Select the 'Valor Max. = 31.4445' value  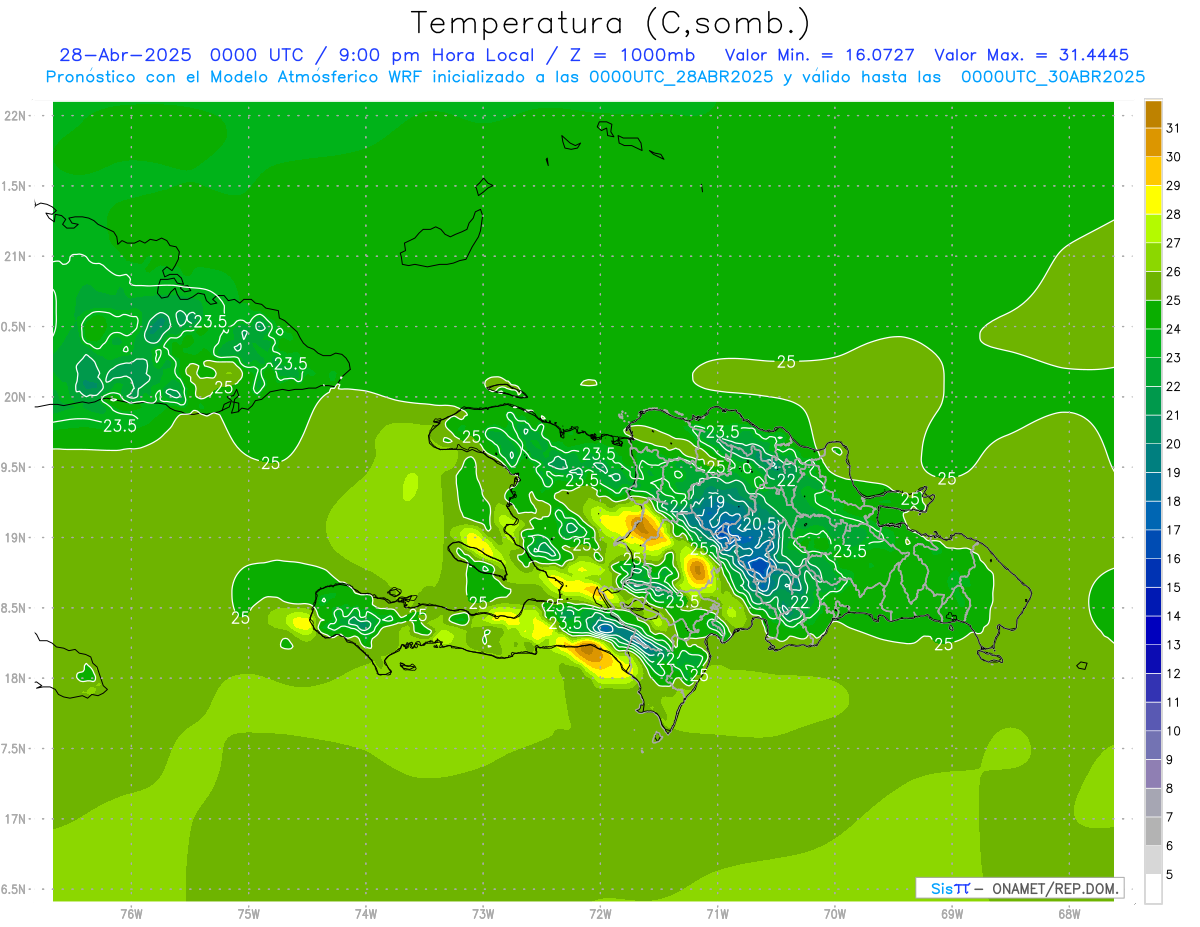click(x=1031, y=55)
